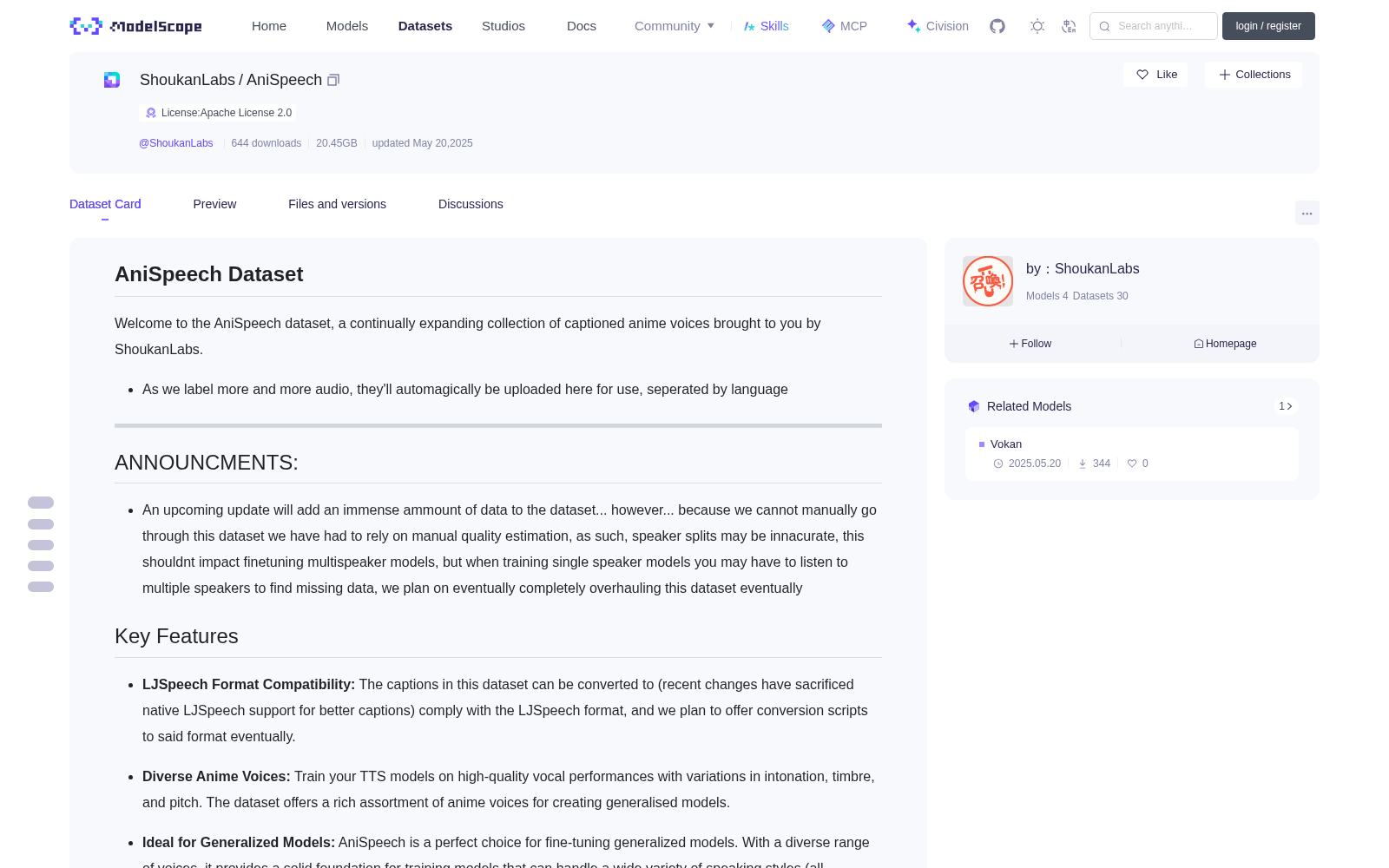Click the Related Models cube icon
The width and height of the screenshot is (1389, 868).
tap(974, 406)
